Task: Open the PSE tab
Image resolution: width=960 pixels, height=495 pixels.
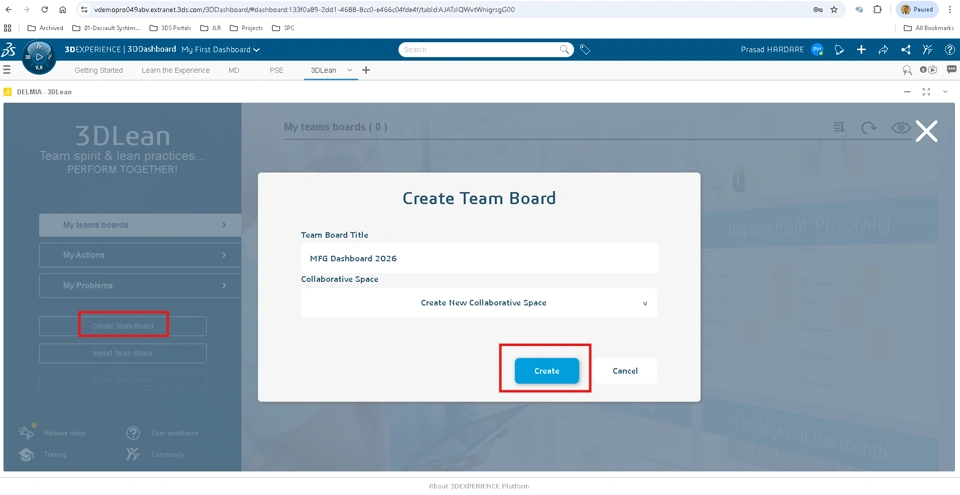Action: 276,70
